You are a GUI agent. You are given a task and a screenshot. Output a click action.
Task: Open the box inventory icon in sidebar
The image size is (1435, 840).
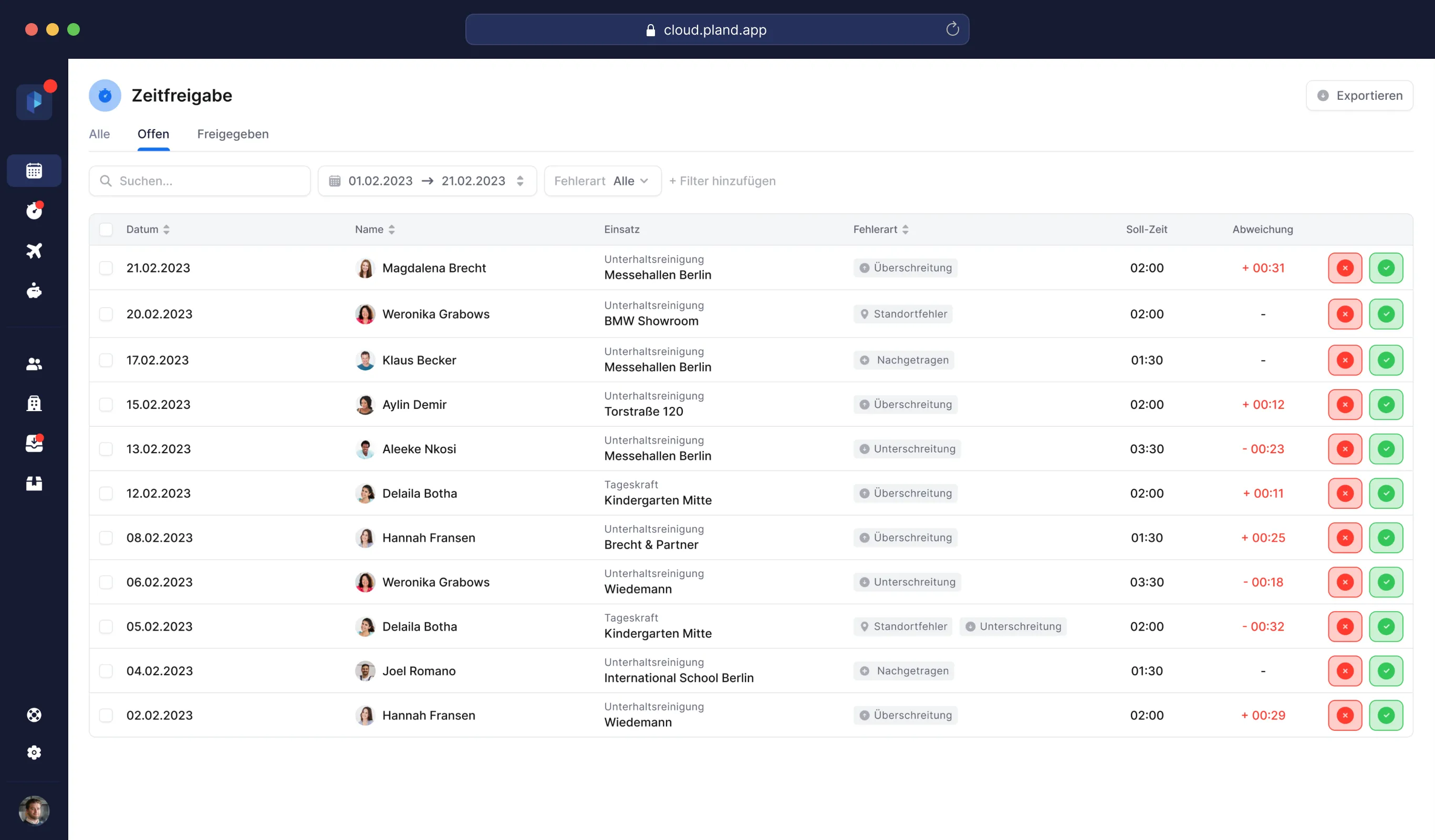pyautogui.click(x=34, y=483)
